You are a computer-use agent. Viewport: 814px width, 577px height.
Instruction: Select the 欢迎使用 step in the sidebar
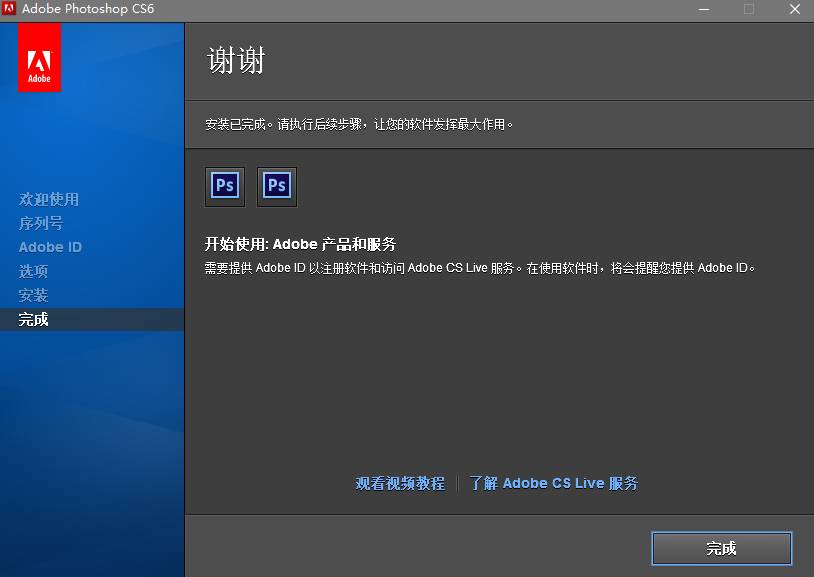(x=49, y=199)
